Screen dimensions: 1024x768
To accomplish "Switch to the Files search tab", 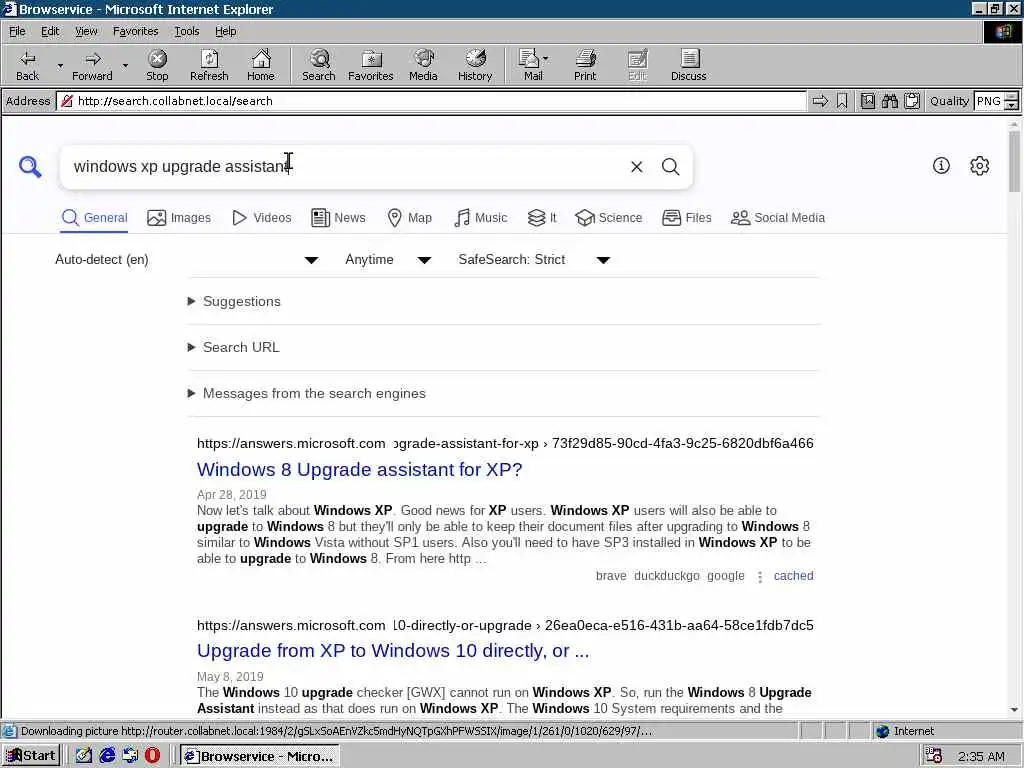I will 687,218.
